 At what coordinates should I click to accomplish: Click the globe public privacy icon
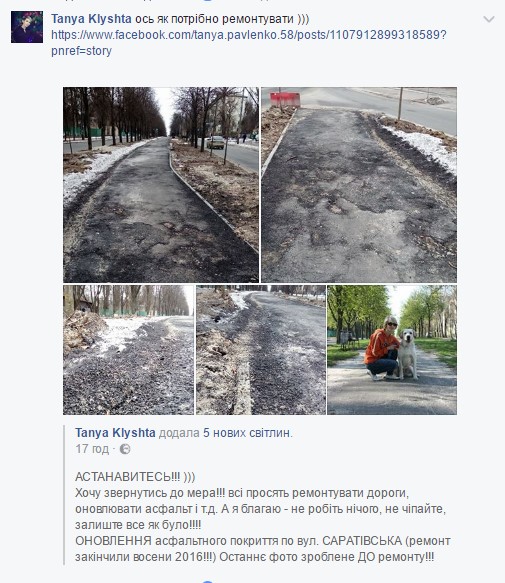125,449
